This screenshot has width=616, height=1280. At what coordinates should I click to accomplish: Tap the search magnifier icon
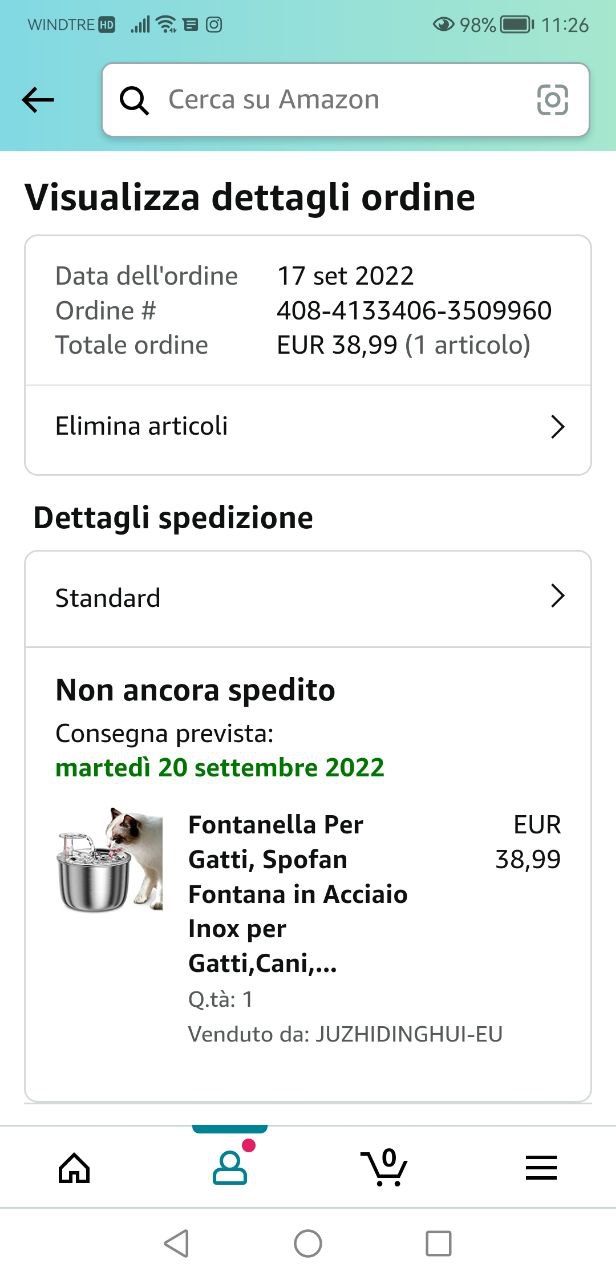tap(134, 100)
